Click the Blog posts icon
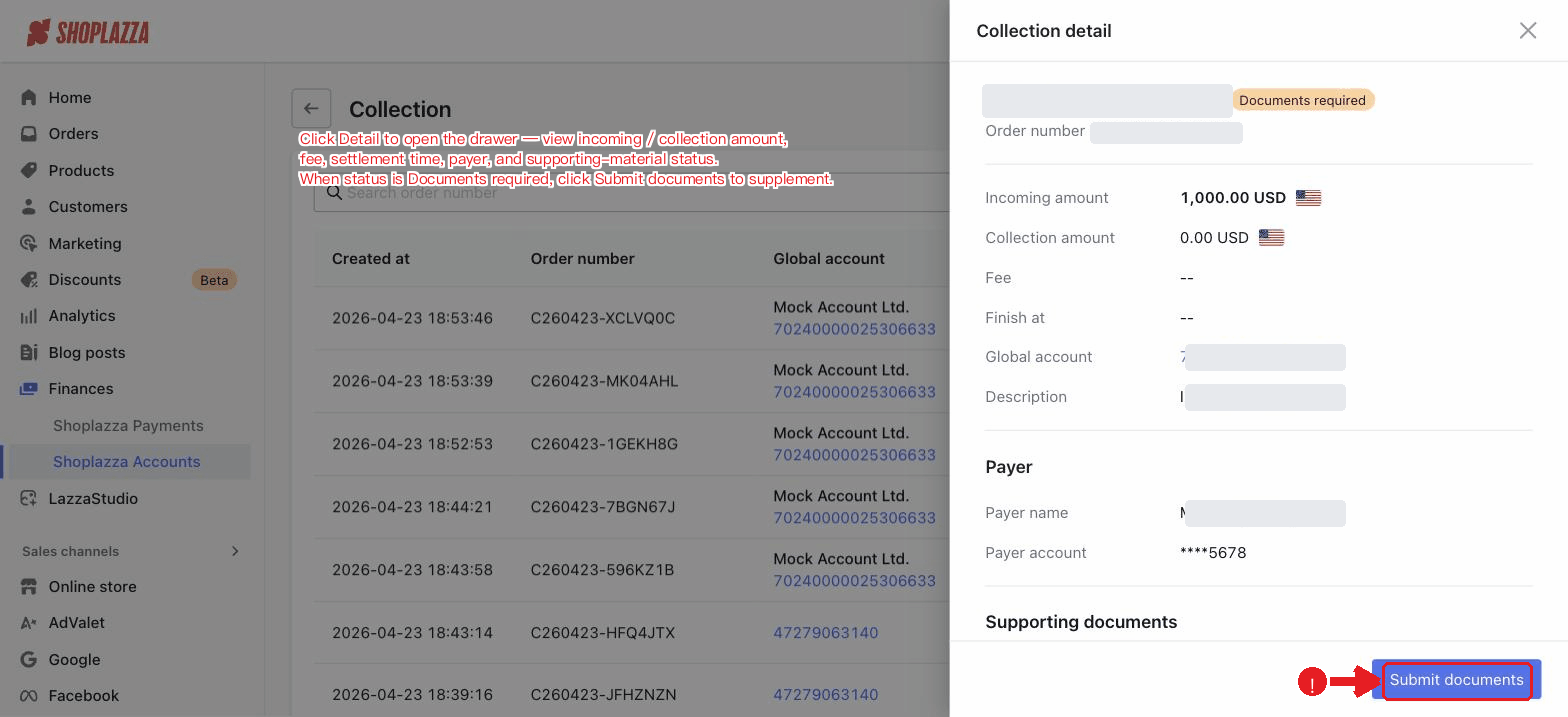This screenshot has width=1568, height=717. click(28, 352)
